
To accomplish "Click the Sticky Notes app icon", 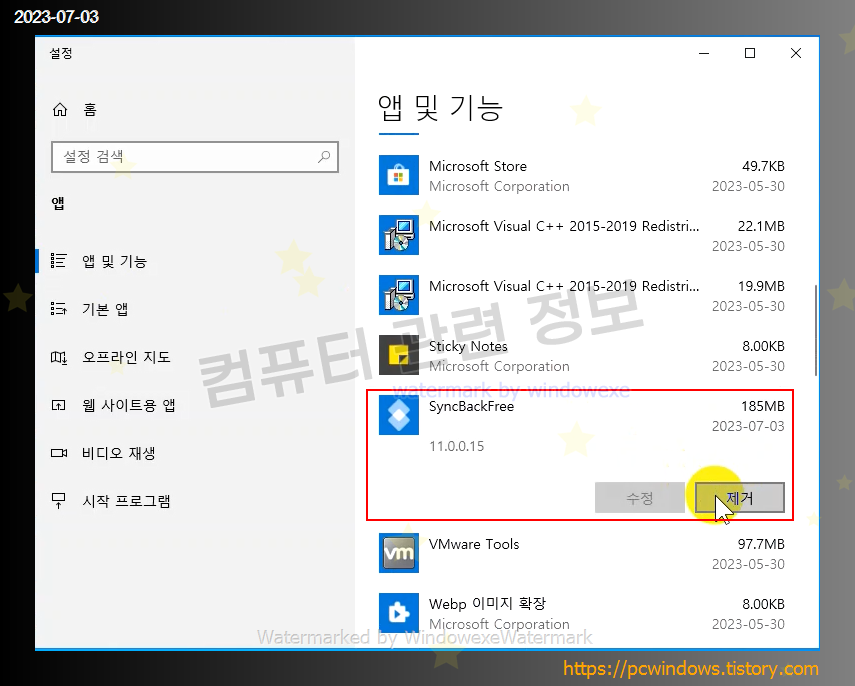I will click(x=399, y=355).
